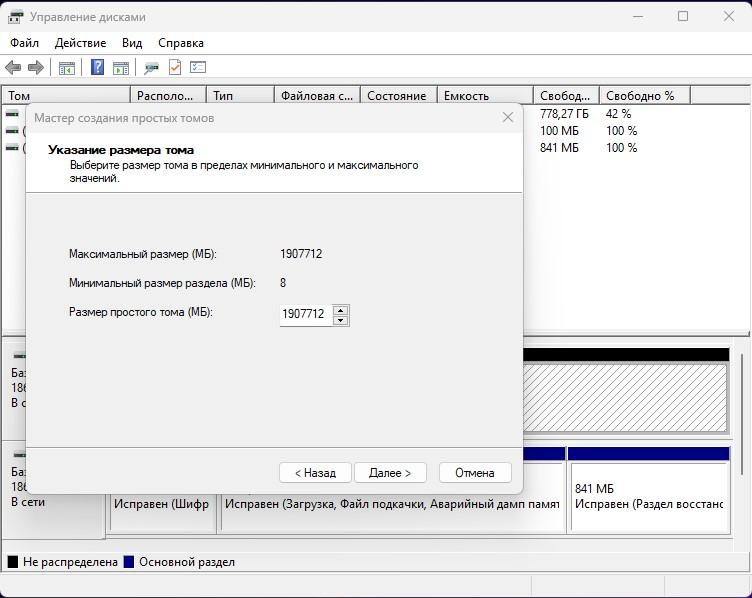
Task: Click the simple volume size input field
Action: pos(304,314)
